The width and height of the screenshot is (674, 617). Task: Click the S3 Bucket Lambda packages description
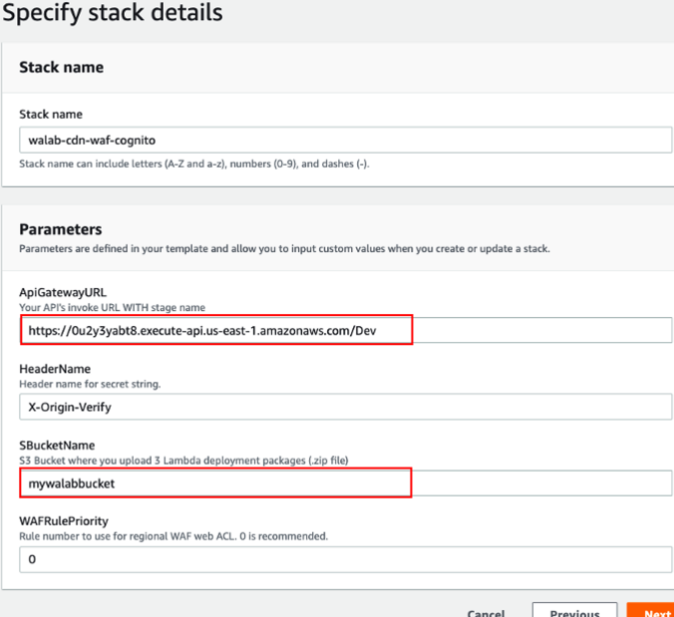click(184, 460)
